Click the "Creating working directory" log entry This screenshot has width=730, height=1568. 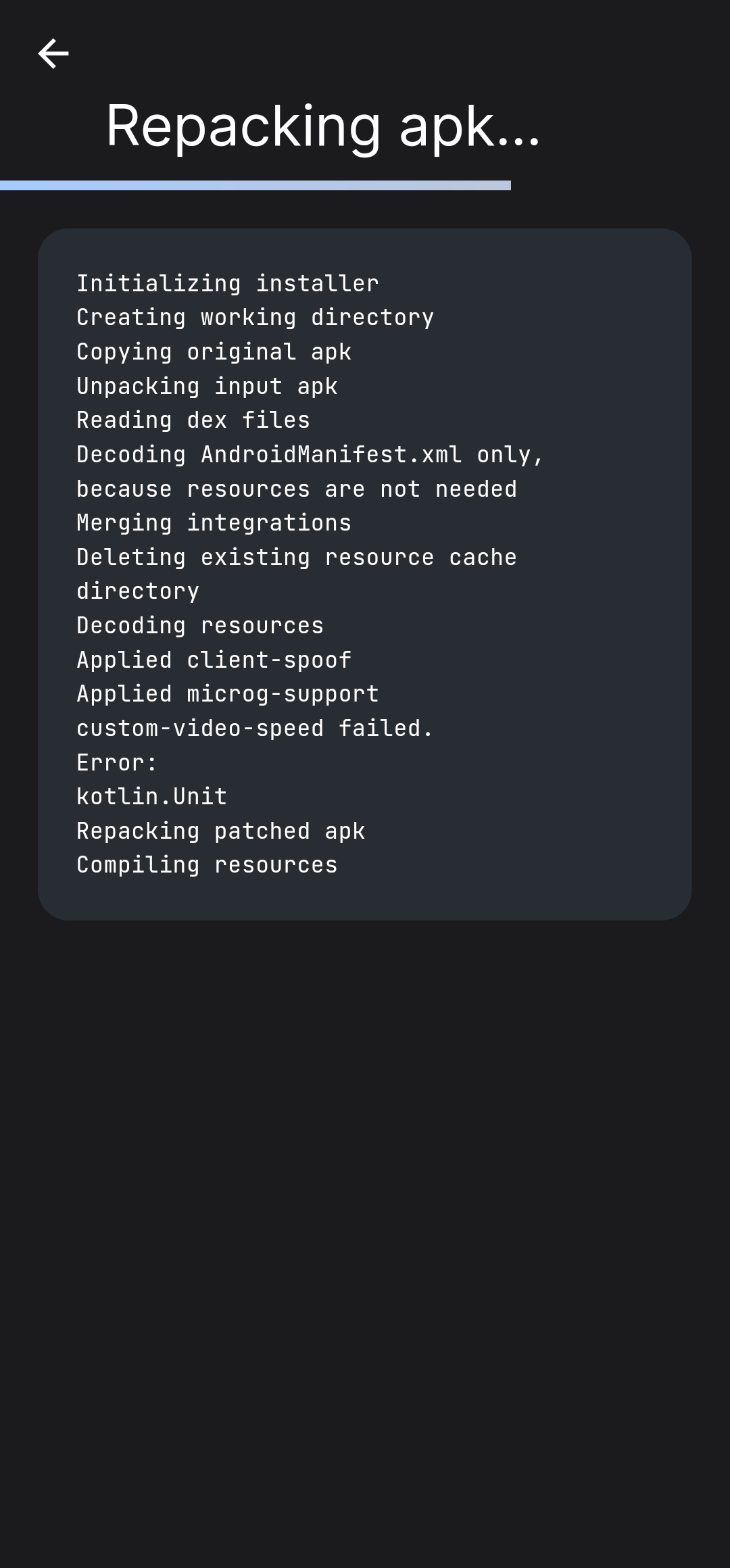pos(255,318)
